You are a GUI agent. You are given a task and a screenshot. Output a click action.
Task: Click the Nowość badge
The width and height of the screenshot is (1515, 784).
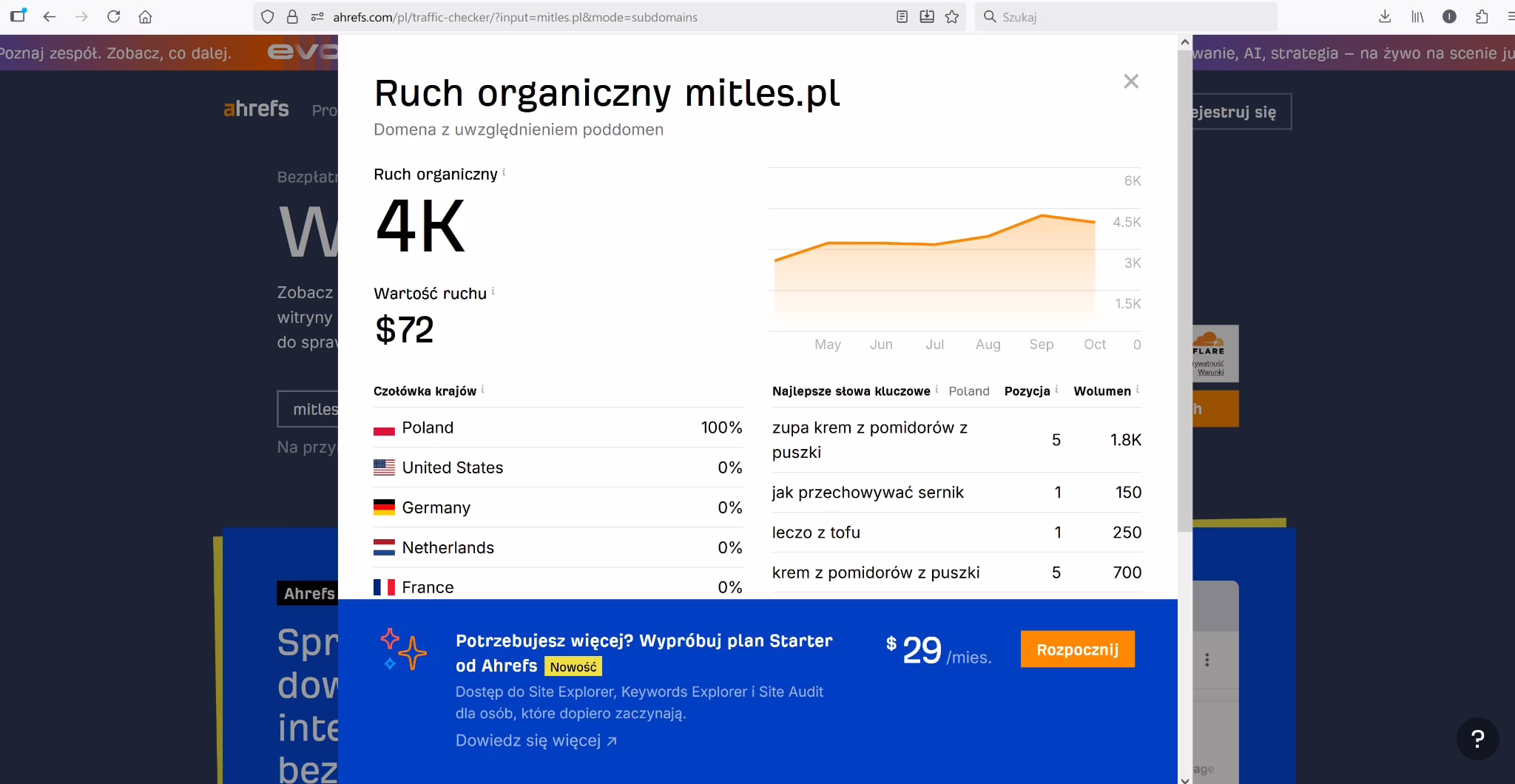[x=573, y=666]
